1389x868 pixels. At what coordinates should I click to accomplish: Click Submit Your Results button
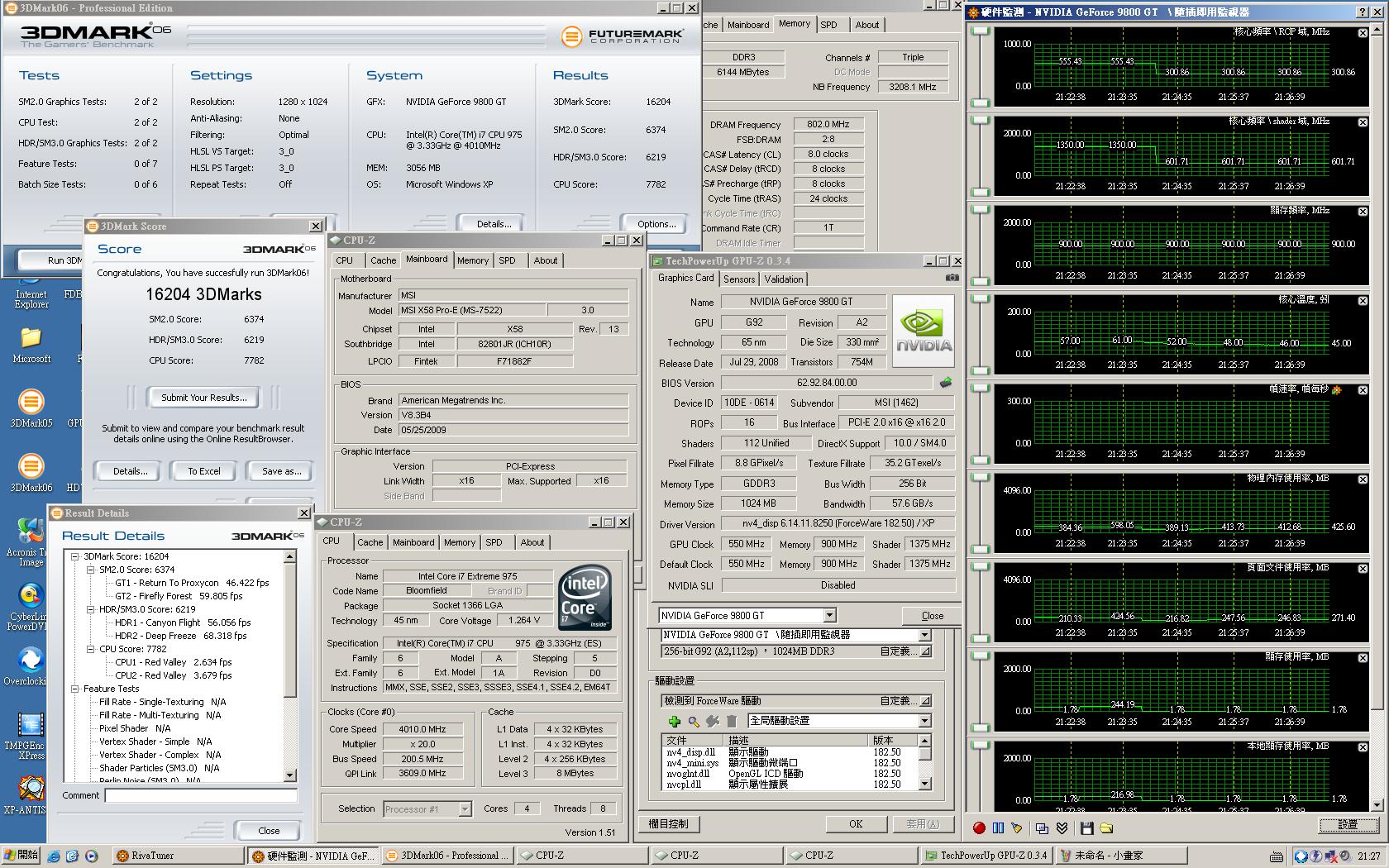point(203,398)
